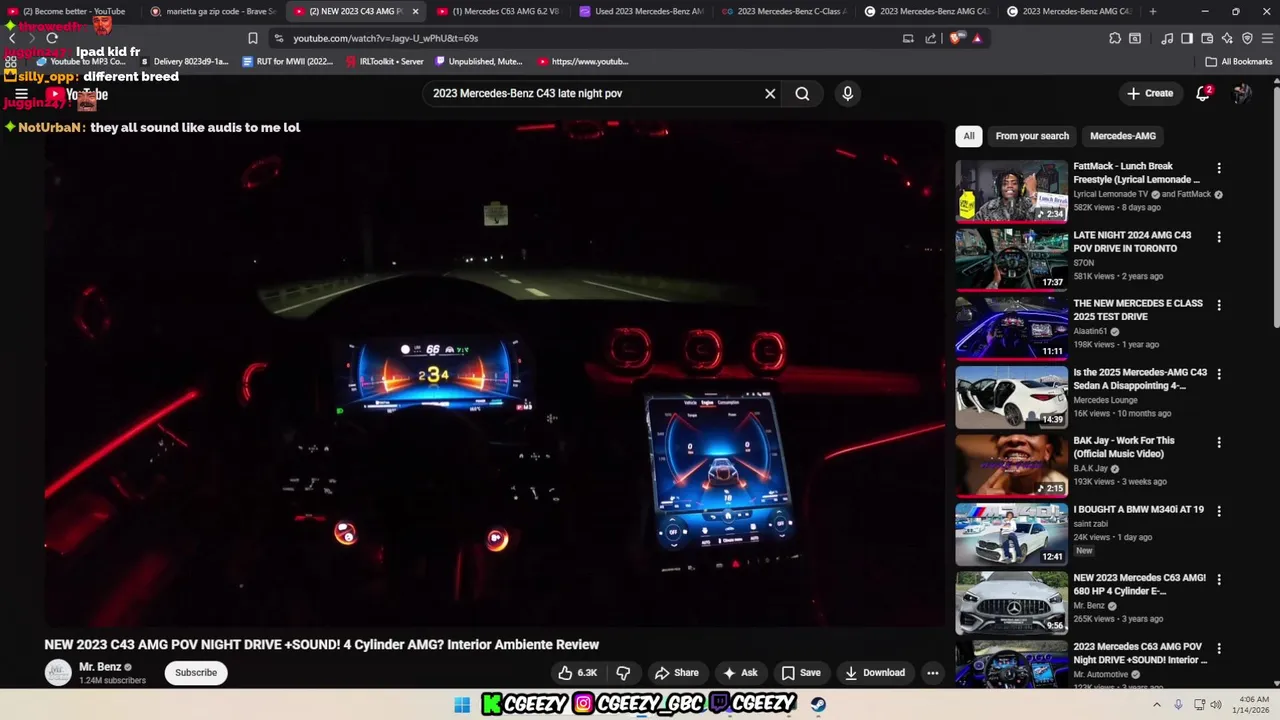Dislike the video with thumbs-down icon
Image resolution: width=1280 pixels, height=720 pixels.
tap(623, 673)
